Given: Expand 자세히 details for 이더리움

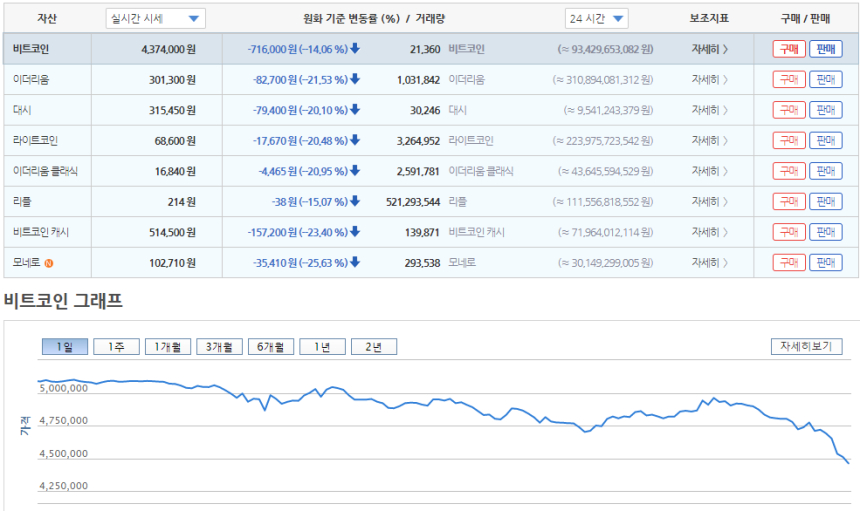Looking at the screenshot, I should [709, 80].
